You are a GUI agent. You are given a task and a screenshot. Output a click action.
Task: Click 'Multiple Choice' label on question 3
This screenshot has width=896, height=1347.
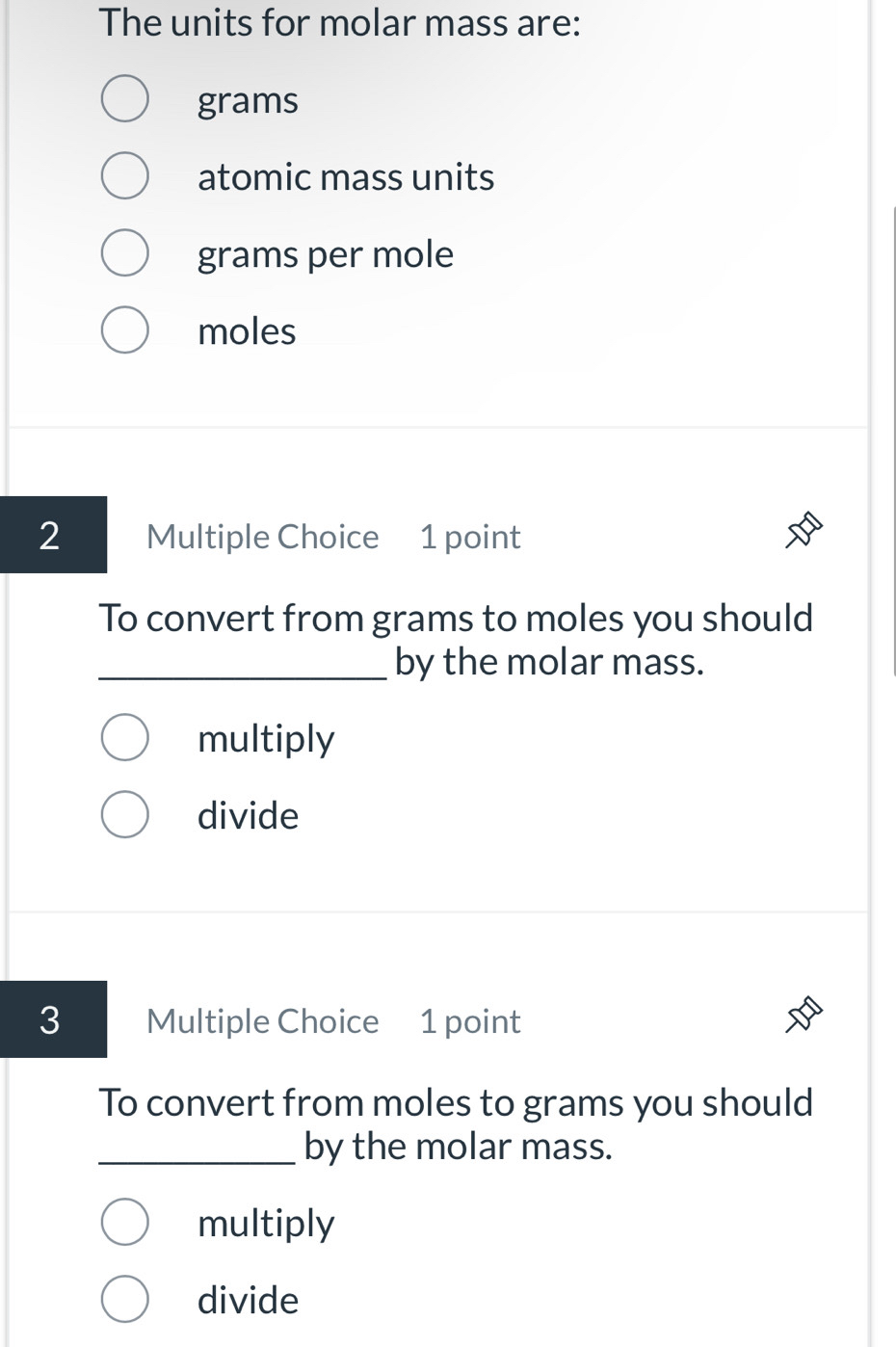[x=262, y=1020]
